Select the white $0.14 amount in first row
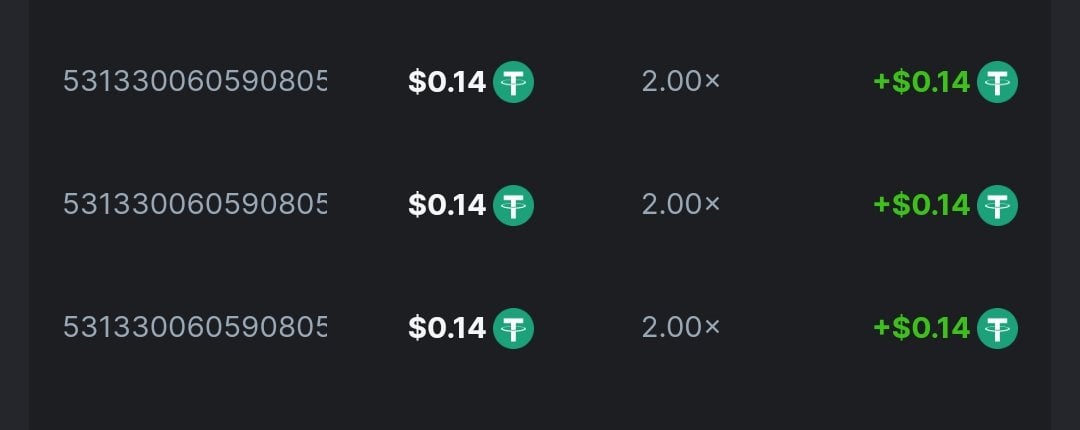 click(x=447, y=82)
